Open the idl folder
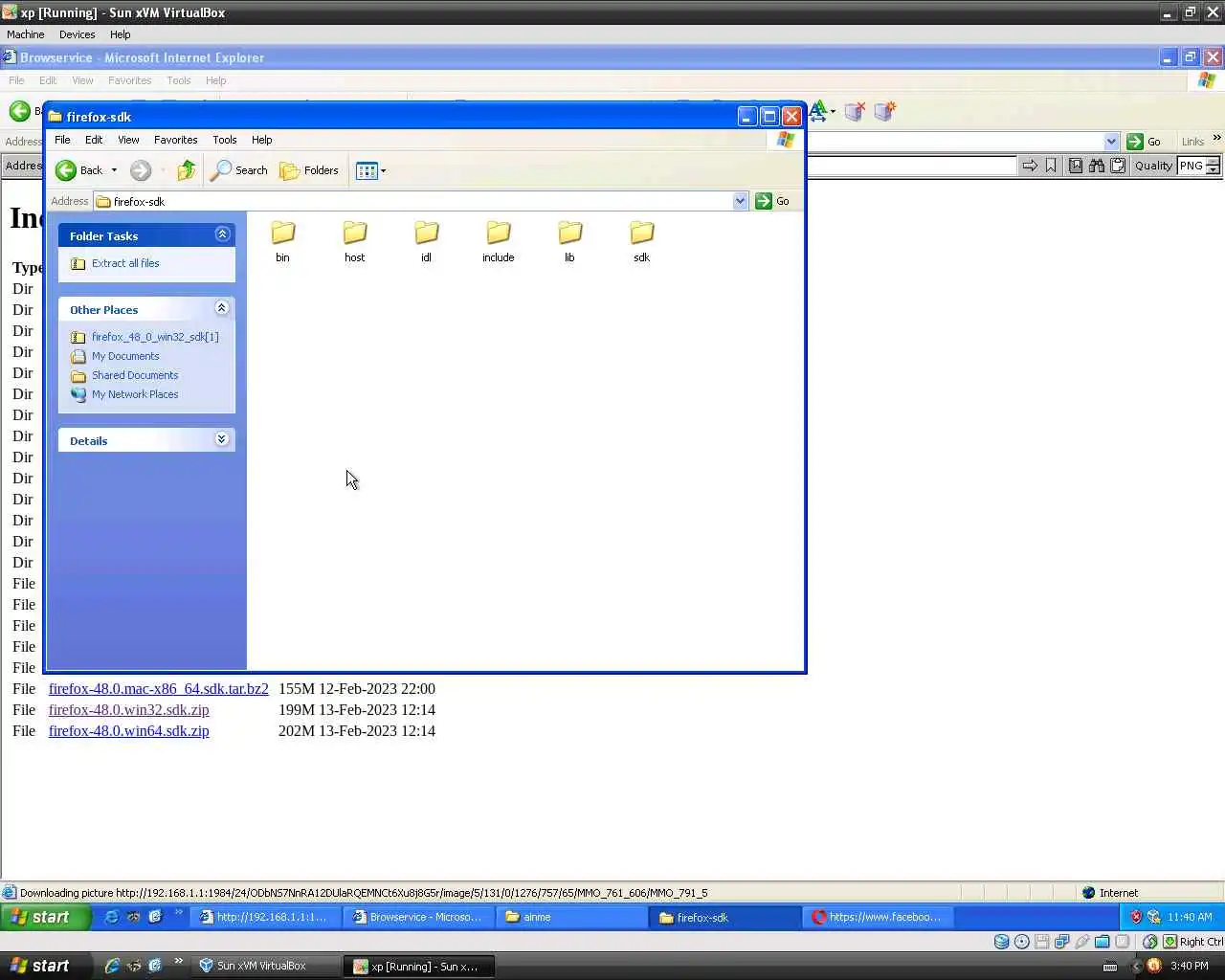1225x980 pixels. pyautogui.click(x=426, y=241)
